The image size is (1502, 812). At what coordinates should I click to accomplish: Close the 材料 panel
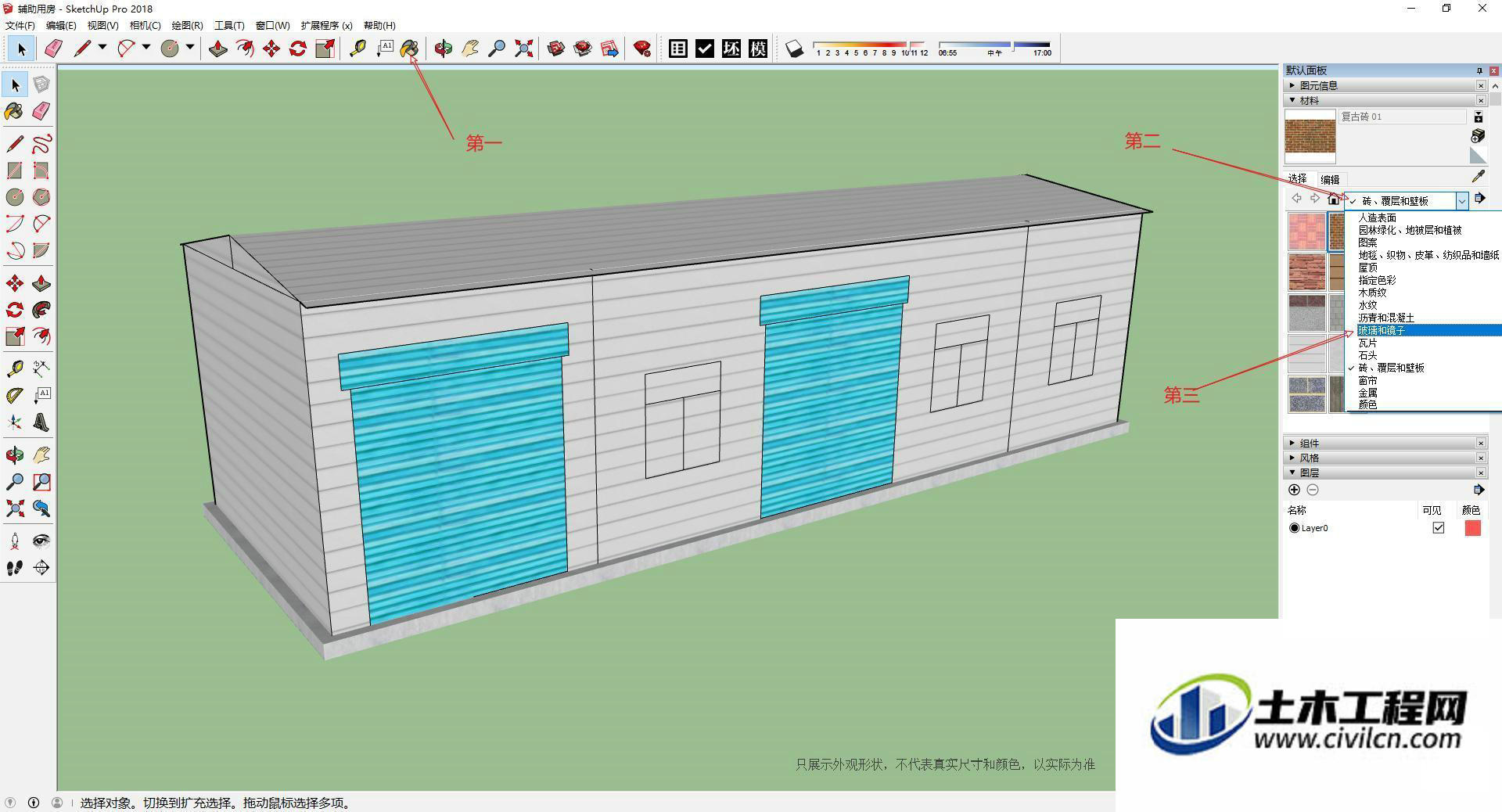click(x=1481, y=100)
